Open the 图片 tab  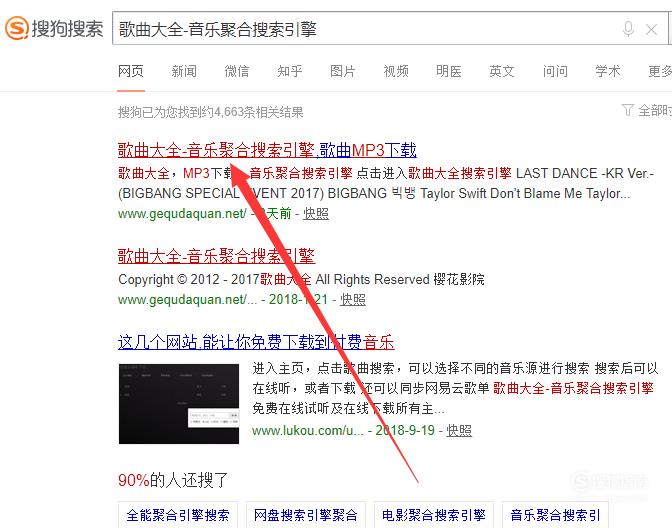[342, 71]
